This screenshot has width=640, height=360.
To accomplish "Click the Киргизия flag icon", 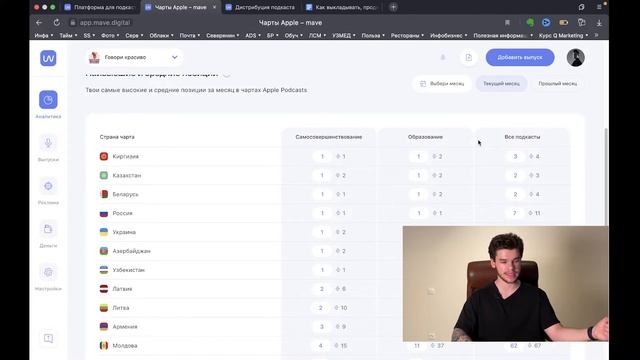I will [x=104, y=156].
